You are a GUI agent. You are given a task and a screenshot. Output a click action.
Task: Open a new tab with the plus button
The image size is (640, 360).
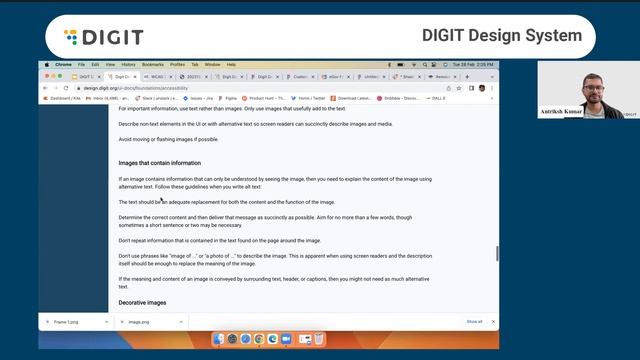pyautogui.click(x=467, y=77)
